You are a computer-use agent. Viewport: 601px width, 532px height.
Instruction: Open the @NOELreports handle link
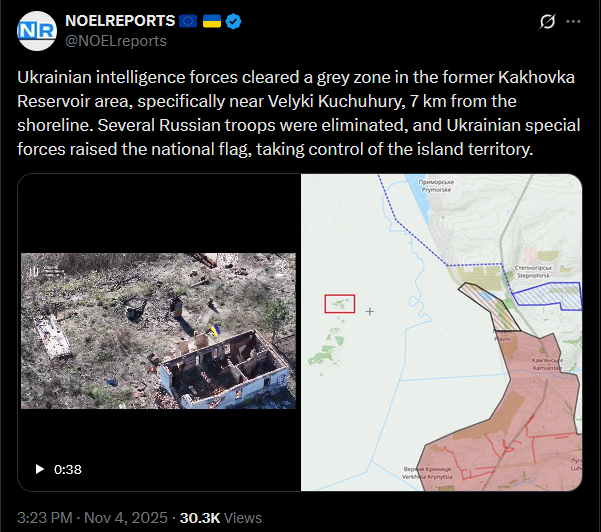116,41
